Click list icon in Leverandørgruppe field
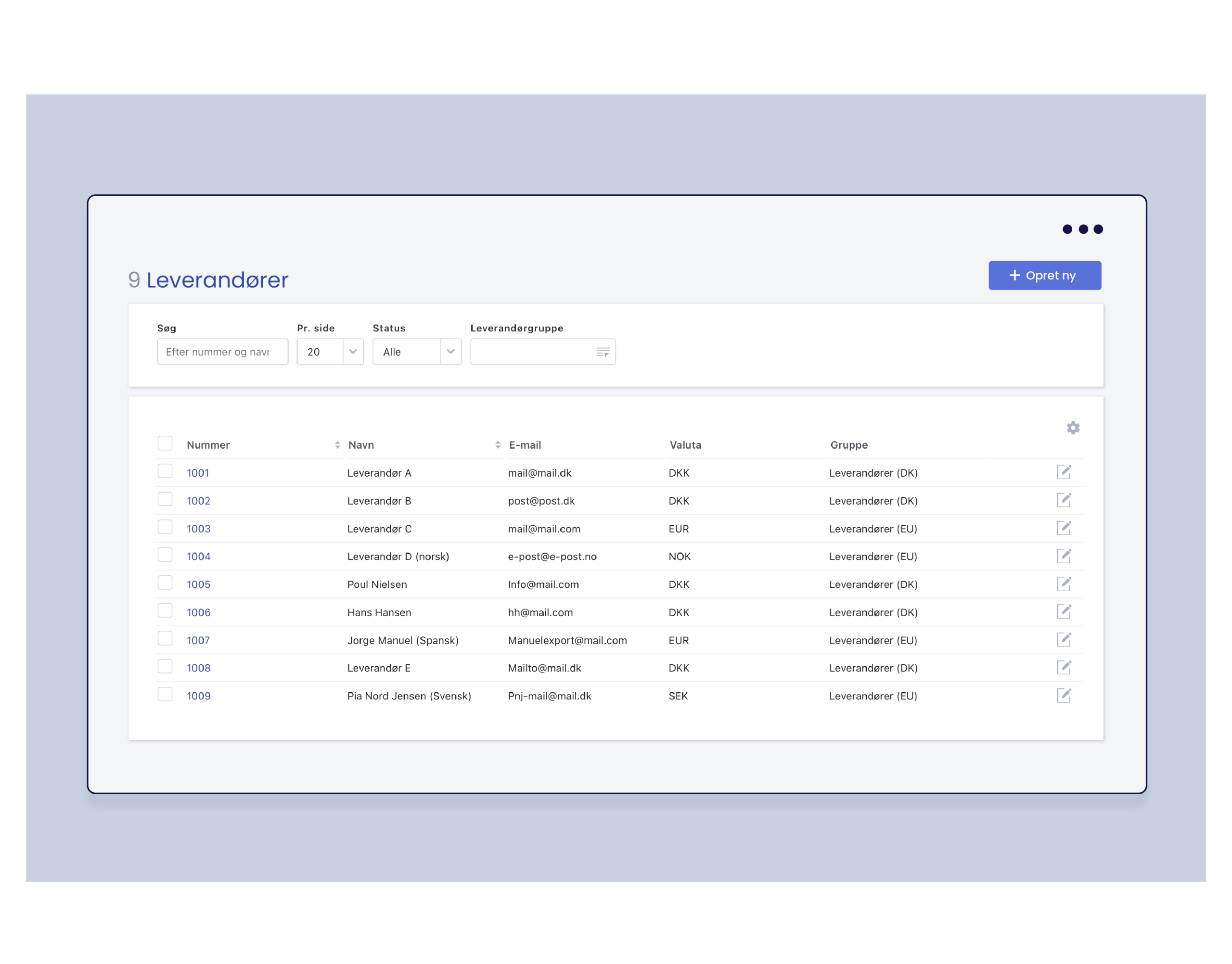The width and height of the screenshot is (1232, 964). (603, 352)
